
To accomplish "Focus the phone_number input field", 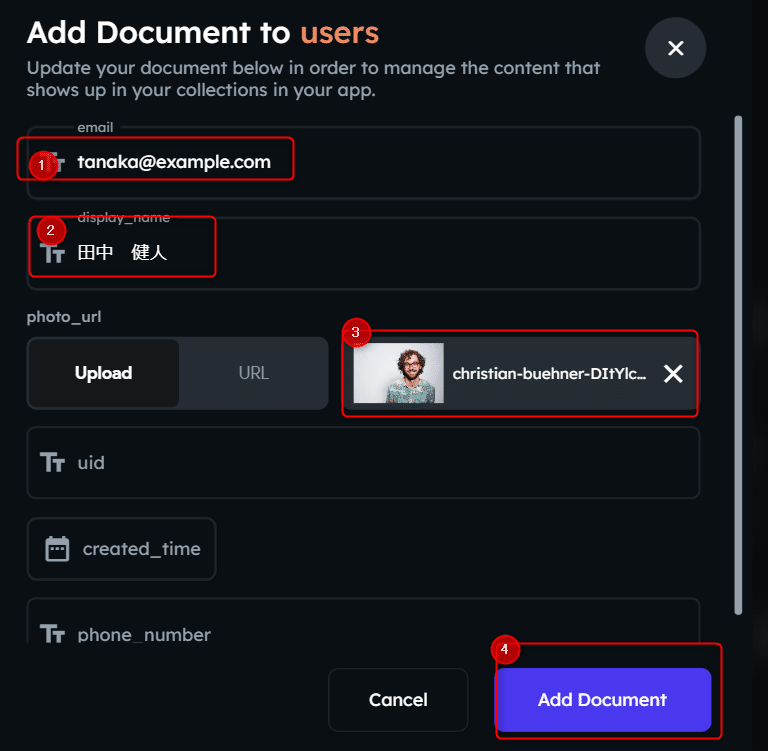I will [363, 621].
